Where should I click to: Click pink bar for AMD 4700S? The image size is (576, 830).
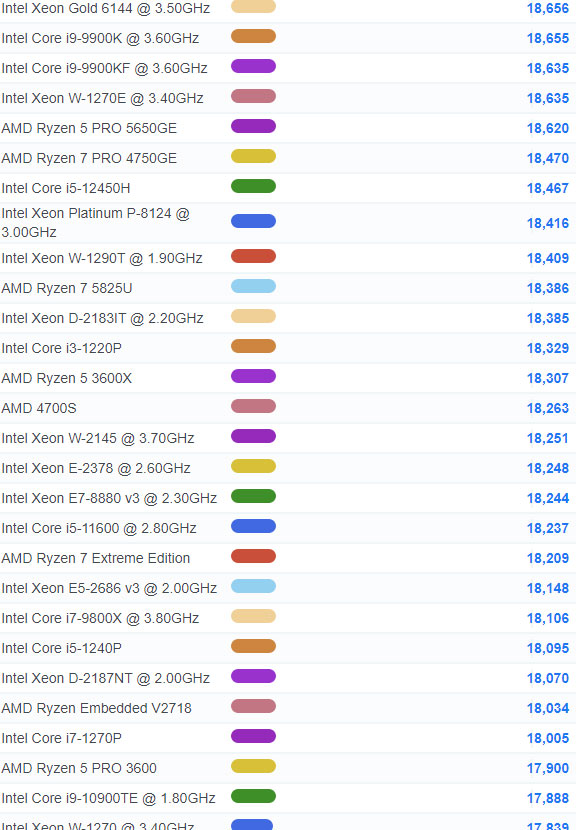[254, 406]
